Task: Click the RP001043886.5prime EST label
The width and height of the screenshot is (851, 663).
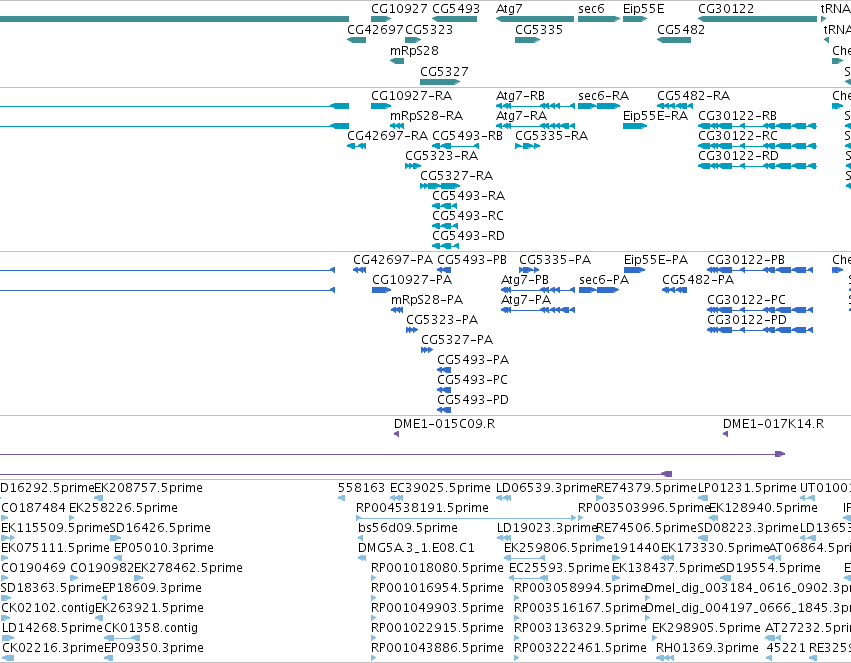Action: pos(437,648)
